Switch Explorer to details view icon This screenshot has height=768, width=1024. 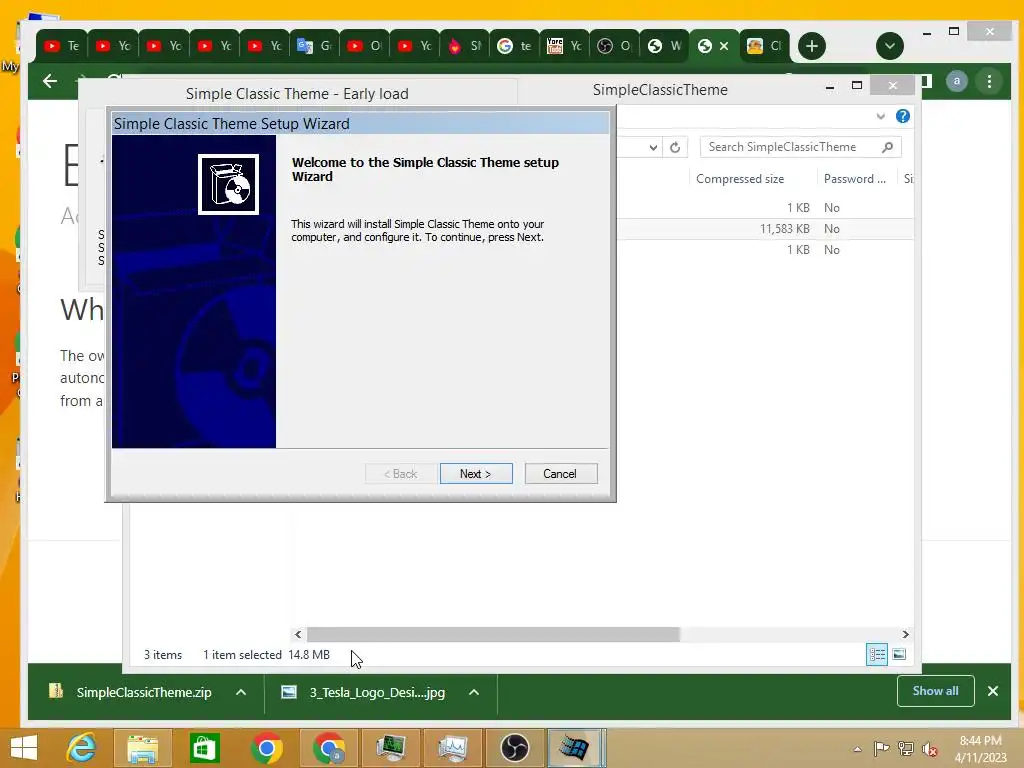[x=876, y=654]
